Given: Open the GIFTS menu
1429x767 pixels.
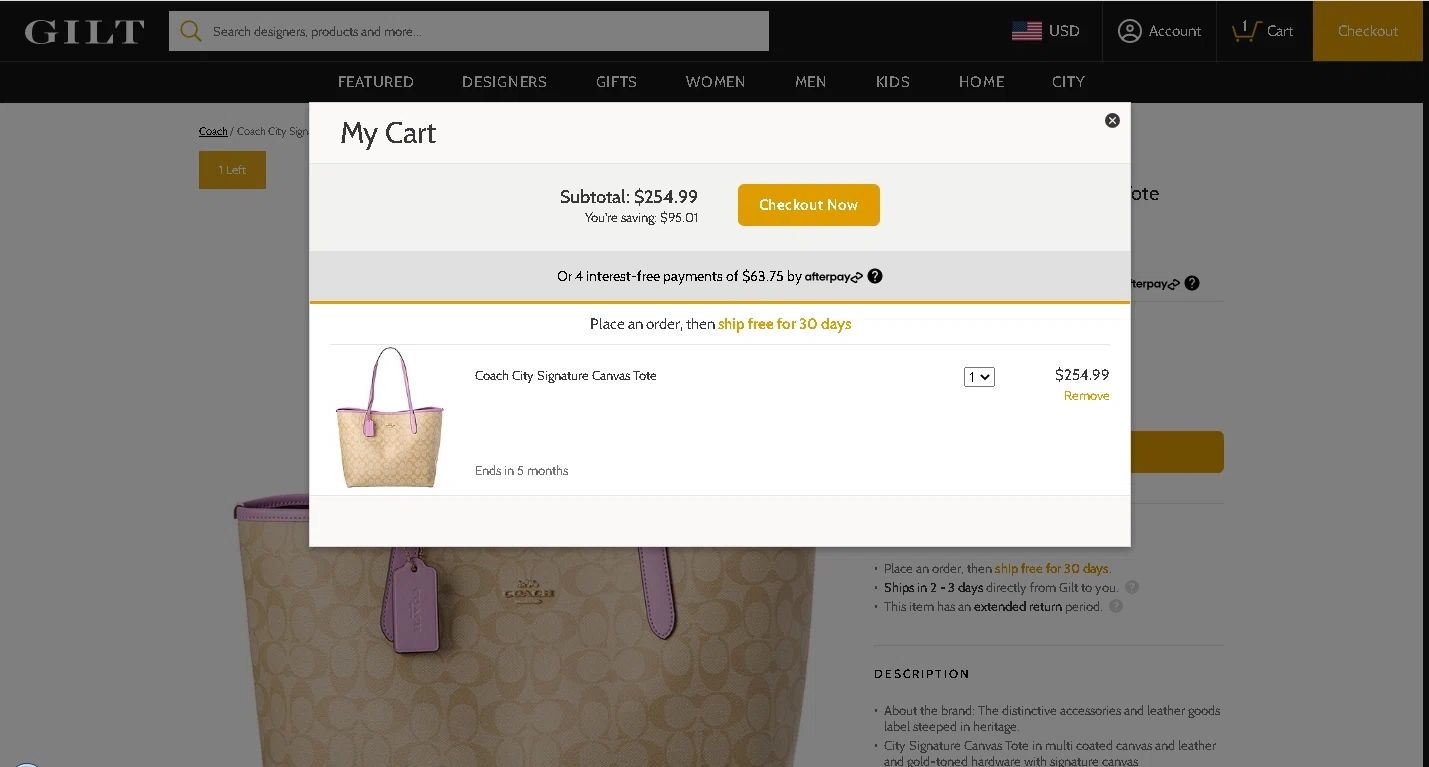Looking at the screenshot, I should point(616,82).
